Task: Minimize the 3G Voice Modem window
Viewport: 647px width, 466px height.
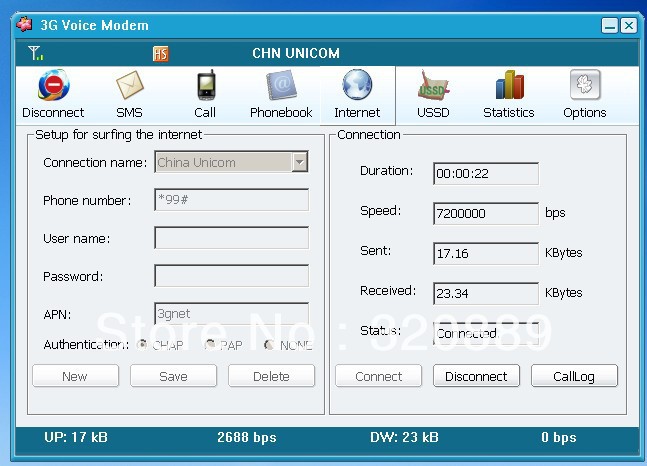Action: 610,26
